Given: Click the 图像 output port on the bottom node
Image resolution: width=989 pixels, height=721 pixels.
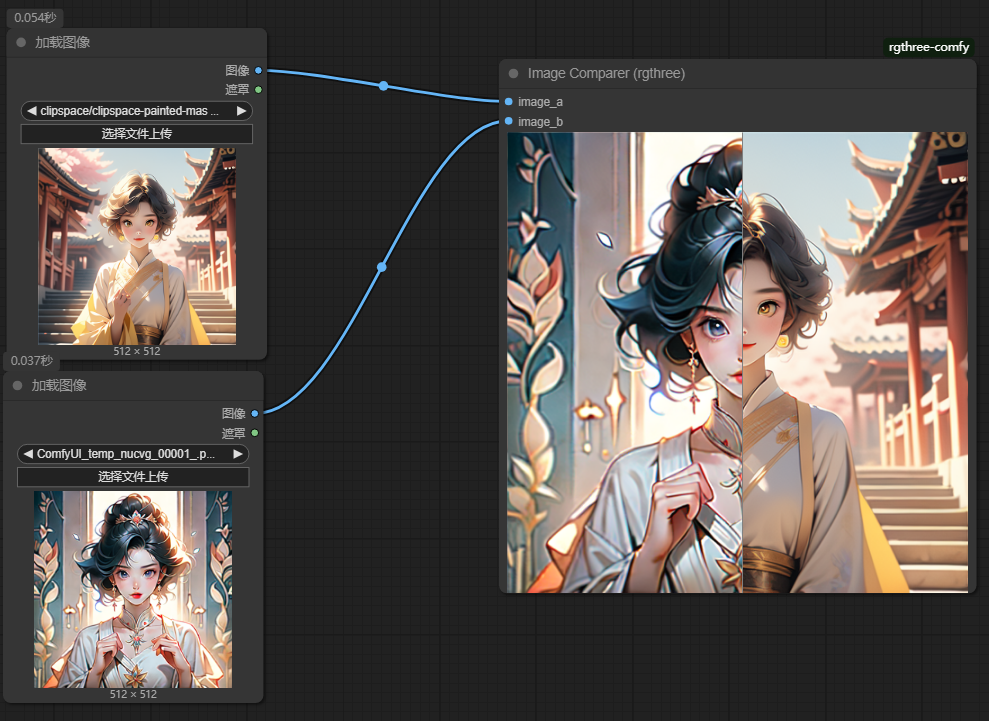Looking at the screenshot, I should pos(254,413).
